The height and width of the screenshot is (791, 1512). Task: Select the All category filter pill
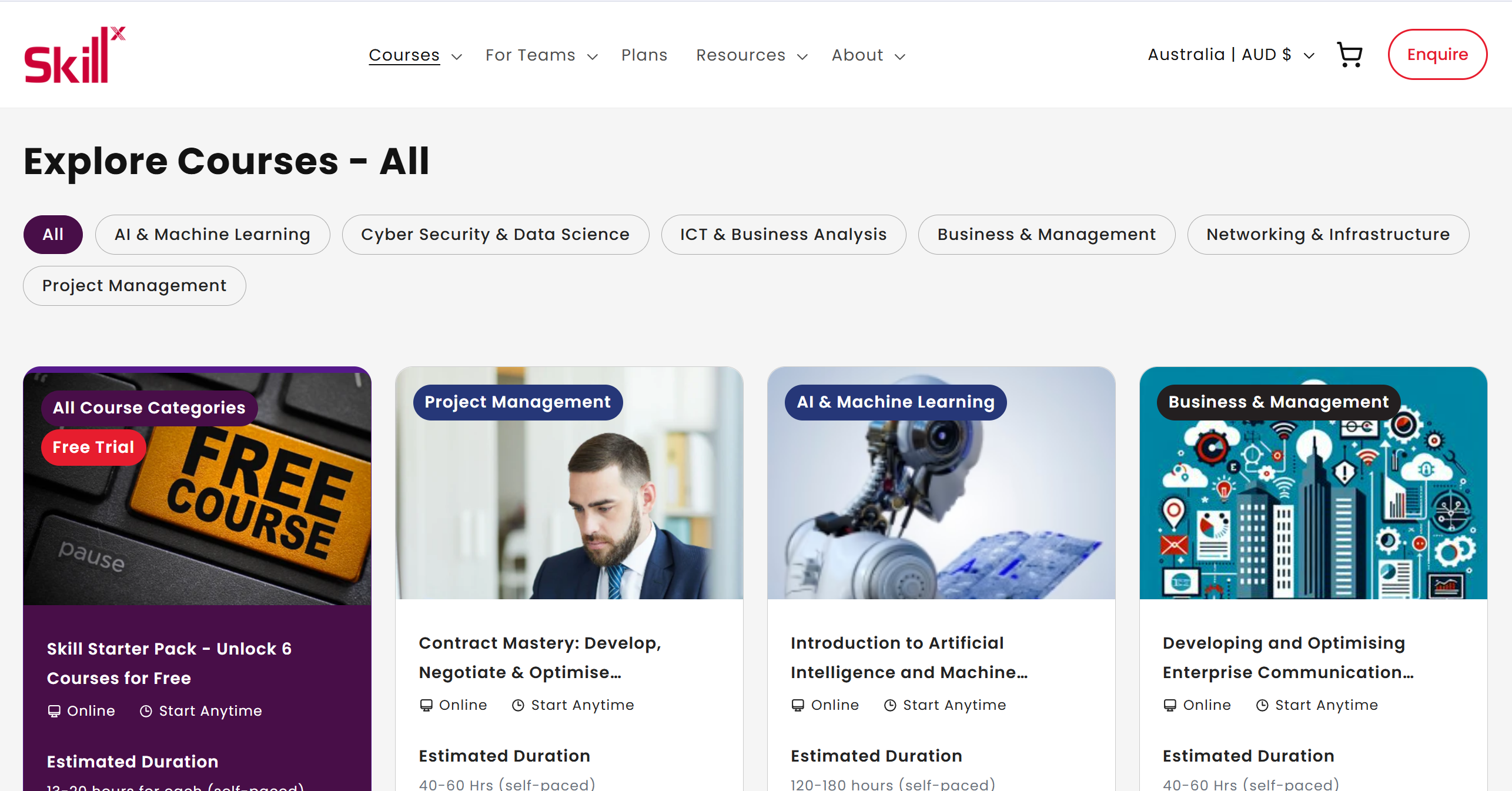click(x=53, y=234)
